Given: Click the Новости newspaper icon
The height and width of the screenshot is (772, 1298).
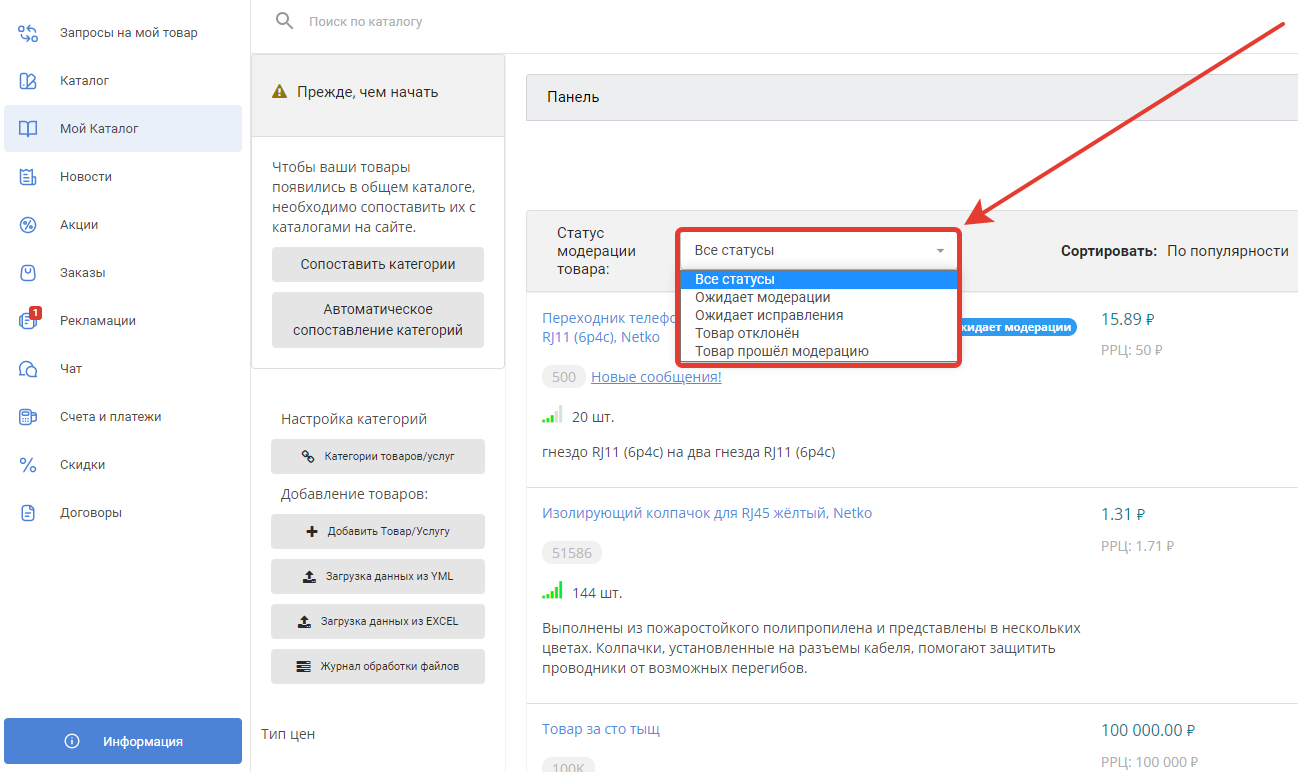Looking at the screenshot, I should [x=28, y=177].
